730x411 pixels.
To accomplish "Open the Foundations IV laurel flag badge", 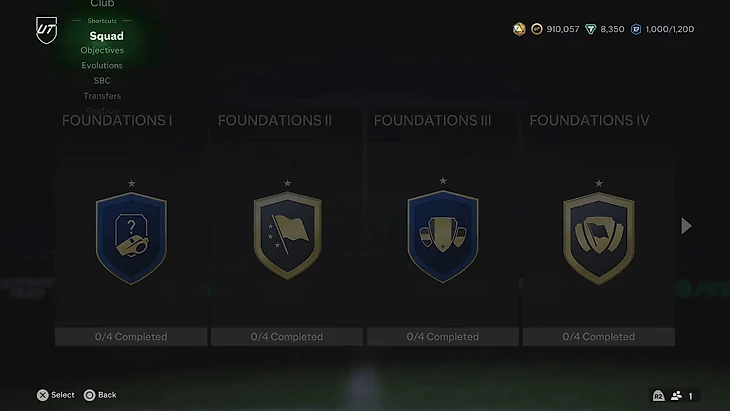I will 599,238.
